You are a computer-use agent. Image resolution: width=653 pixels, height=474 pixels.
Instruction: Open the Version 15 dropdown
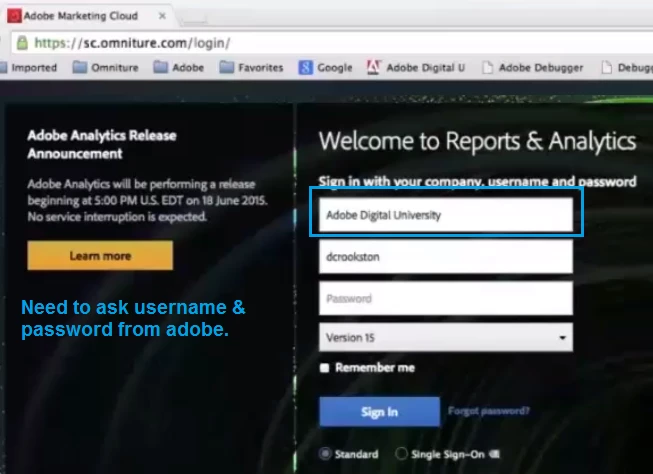pos(446,337)
